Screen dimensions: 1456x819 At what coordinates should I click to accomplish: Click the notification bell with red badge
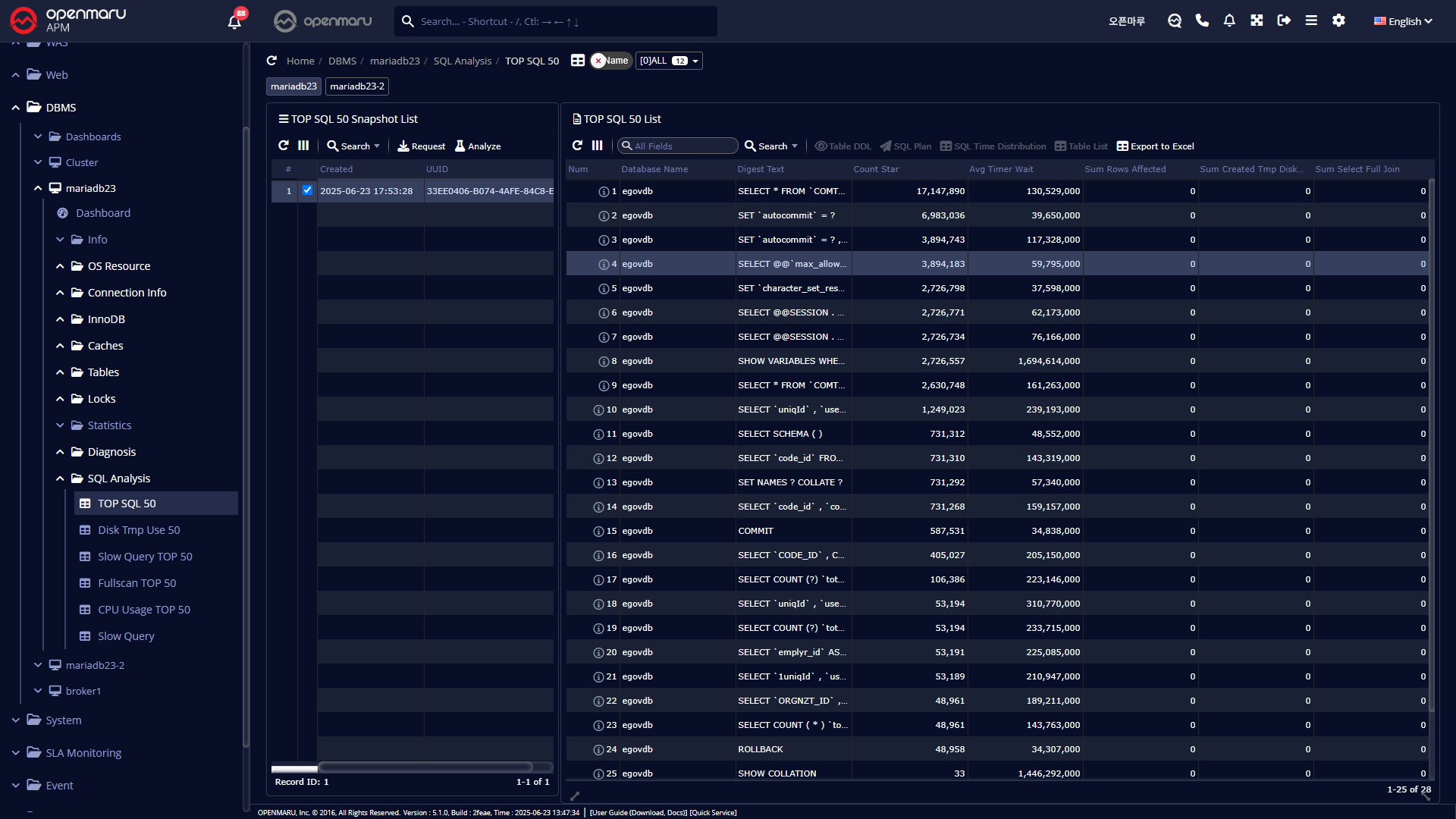coord(234,21)
